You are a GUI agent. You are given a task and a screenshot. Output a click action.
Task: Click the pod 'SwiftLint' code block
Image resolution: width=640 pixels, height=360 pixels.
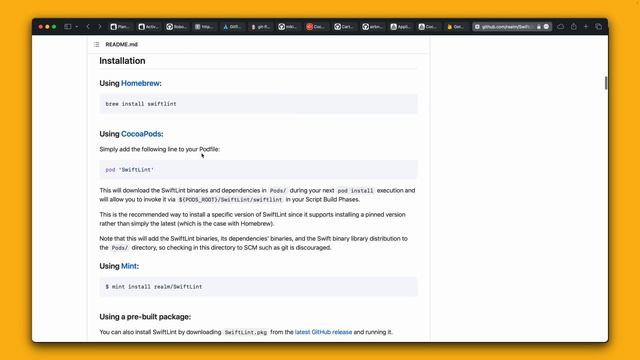pyautogui.click(x=258, y=170)
